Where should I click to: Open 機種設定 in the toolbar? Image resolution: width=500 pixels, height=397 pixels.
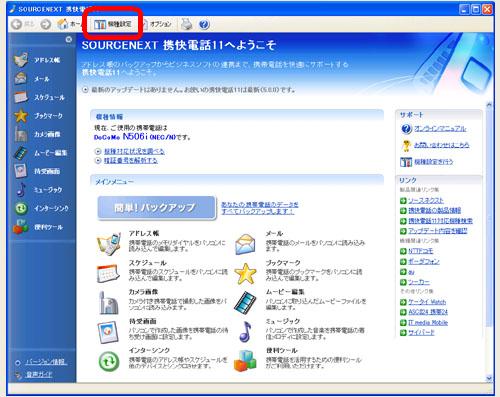pos(113,24)
